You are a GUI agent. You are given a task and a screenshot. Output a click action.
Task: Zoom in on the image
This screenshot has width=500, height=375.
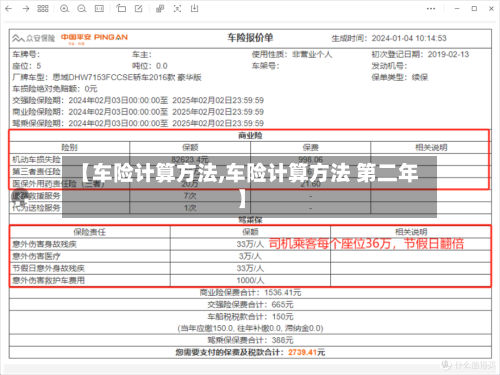tap(64, 9)
